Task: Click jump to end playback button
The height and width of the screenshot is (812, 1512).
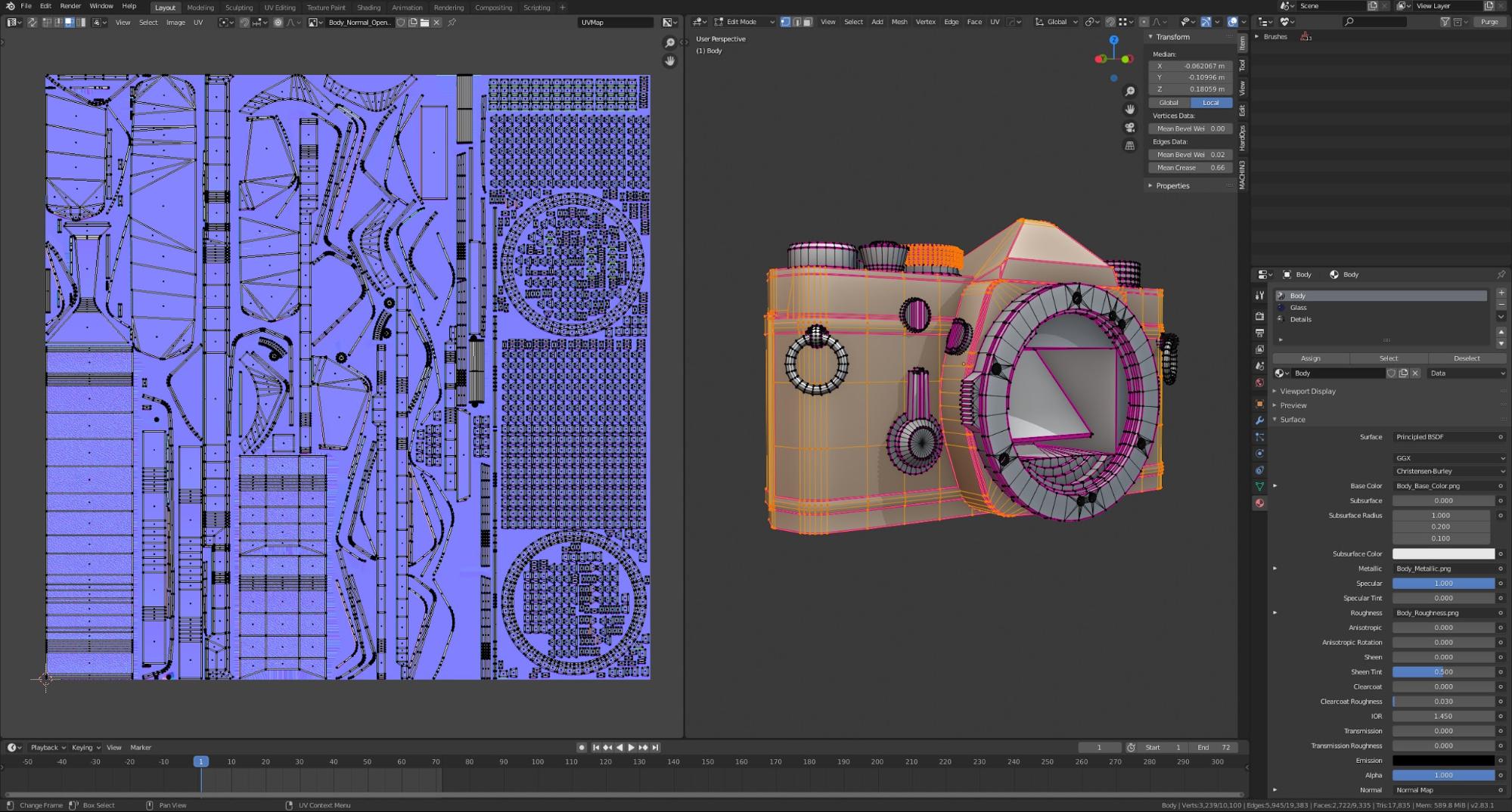Action: (x=656, y=747)
